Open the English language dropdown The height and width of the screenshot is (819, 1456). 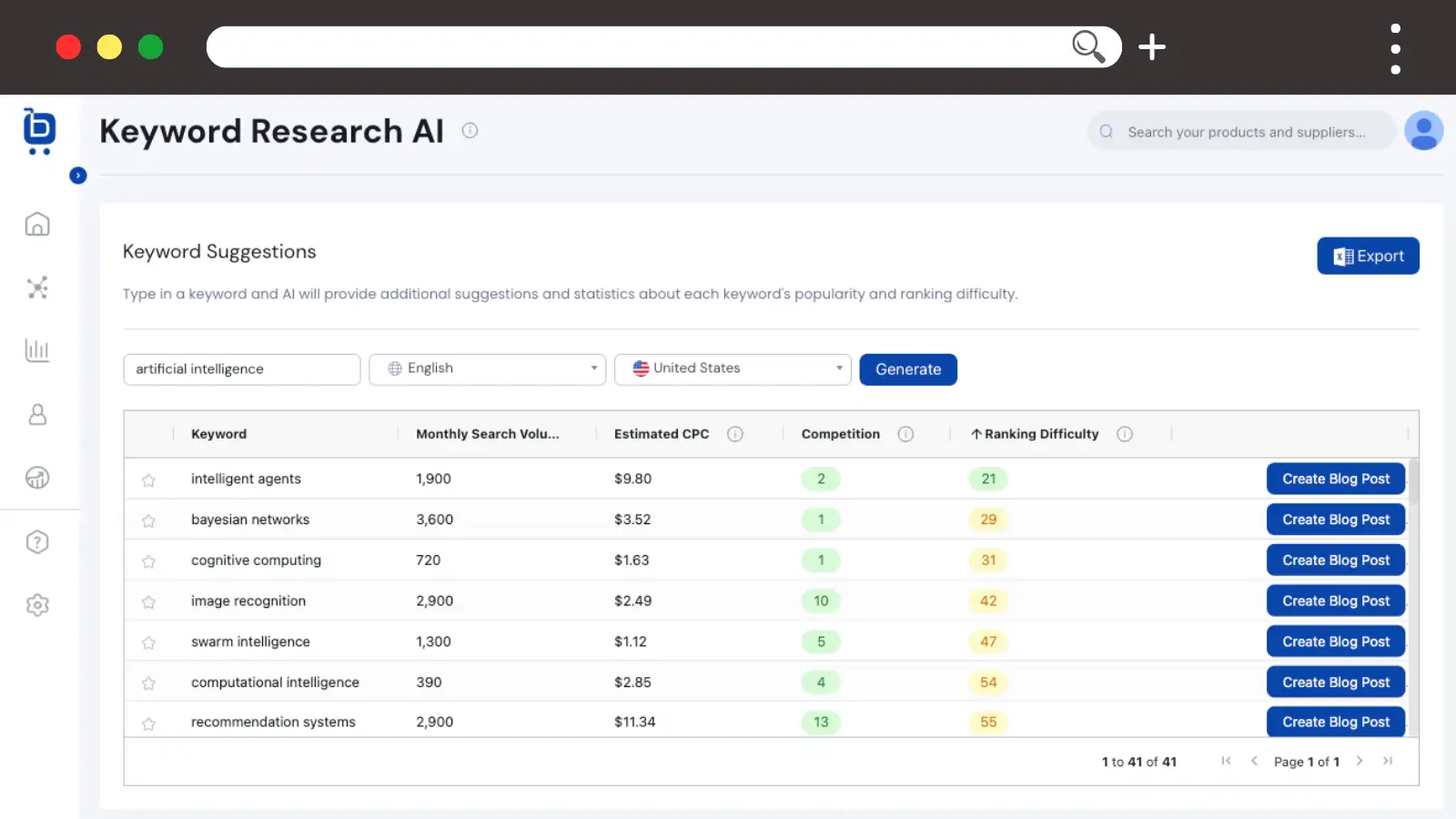(488, 369)
